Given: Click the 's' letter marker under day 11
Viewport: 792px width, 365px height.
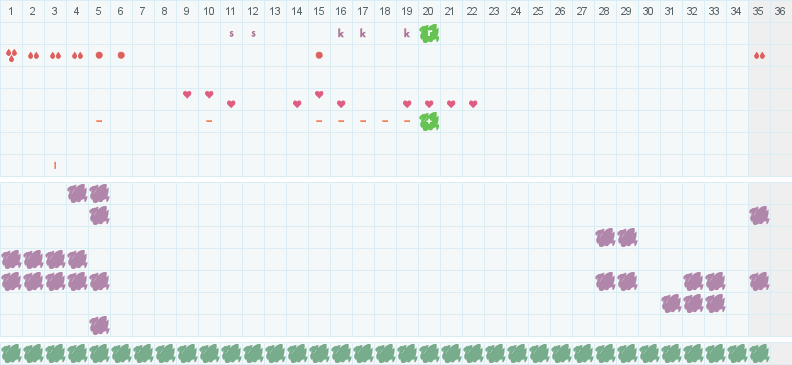Looking at the screenshot, I should pyautogui.click(x=231, y=34).
